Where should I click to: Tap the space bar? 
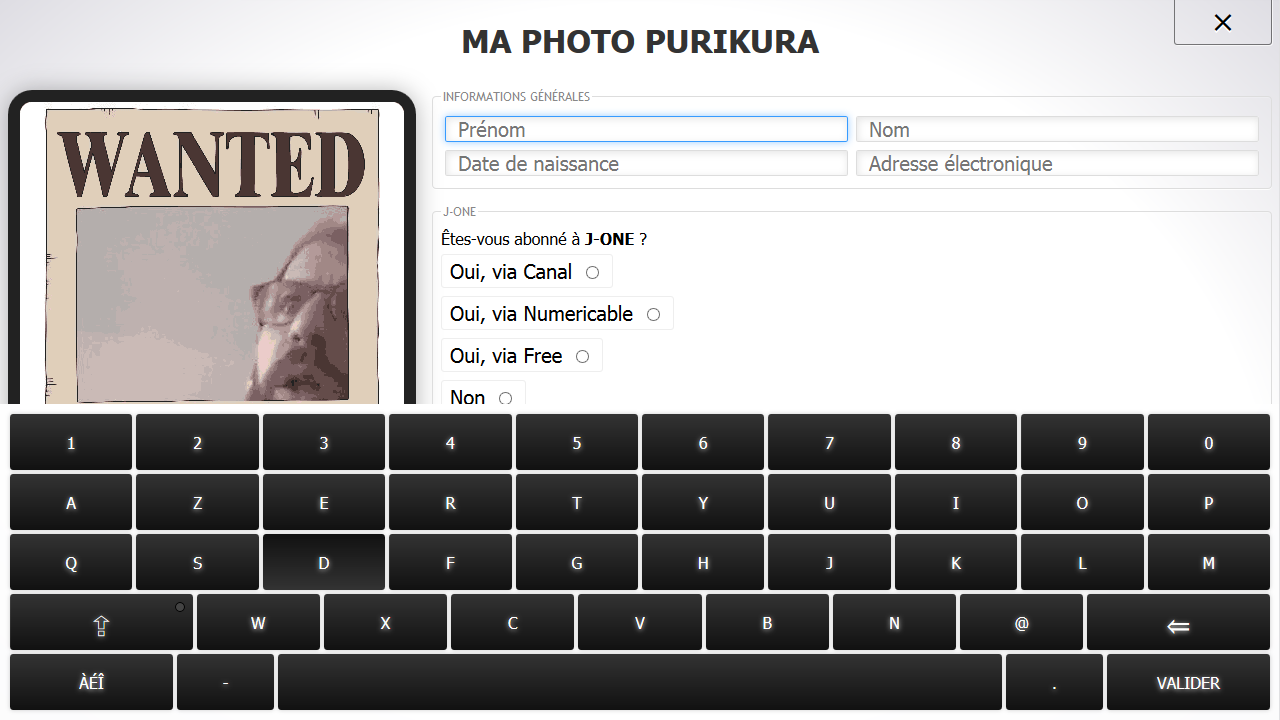(x=640, y=683)
